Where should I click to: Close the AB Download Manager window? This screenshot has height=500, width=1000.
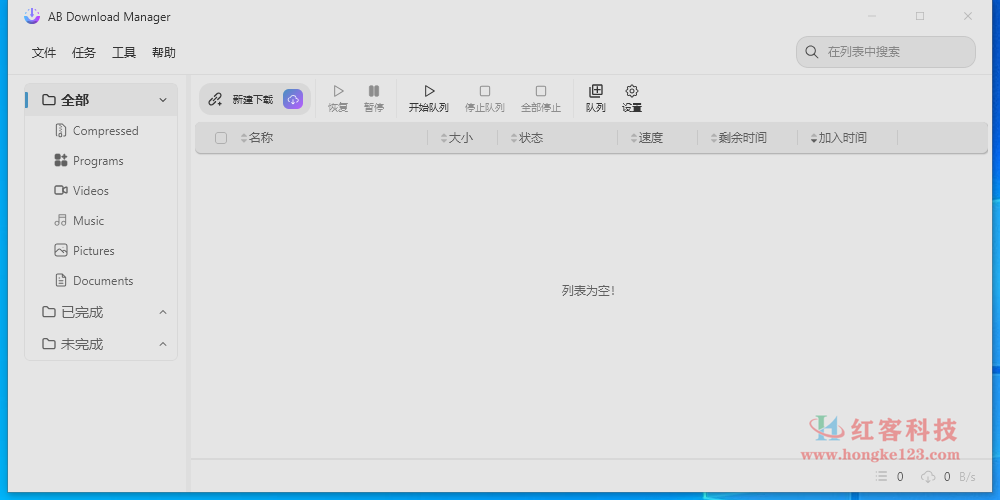click(x=967, y=17)
